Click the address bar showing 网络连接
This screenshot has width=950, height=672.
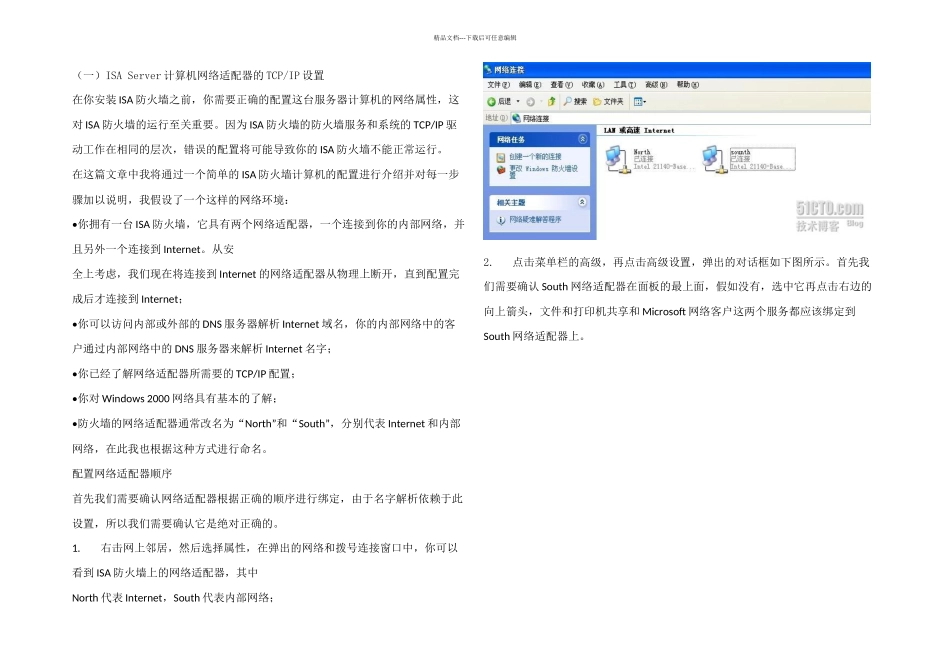691,118
